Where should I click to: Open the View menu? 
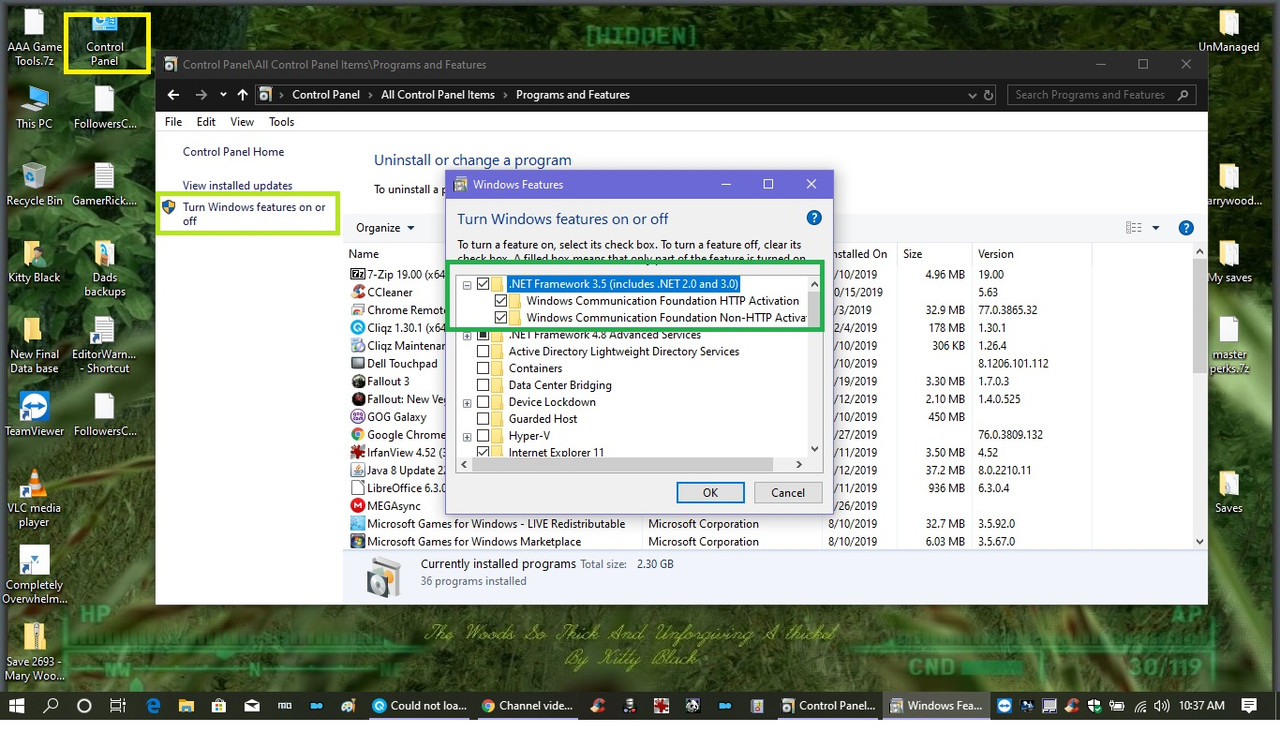pyautogui.click(x=242, y=122)
